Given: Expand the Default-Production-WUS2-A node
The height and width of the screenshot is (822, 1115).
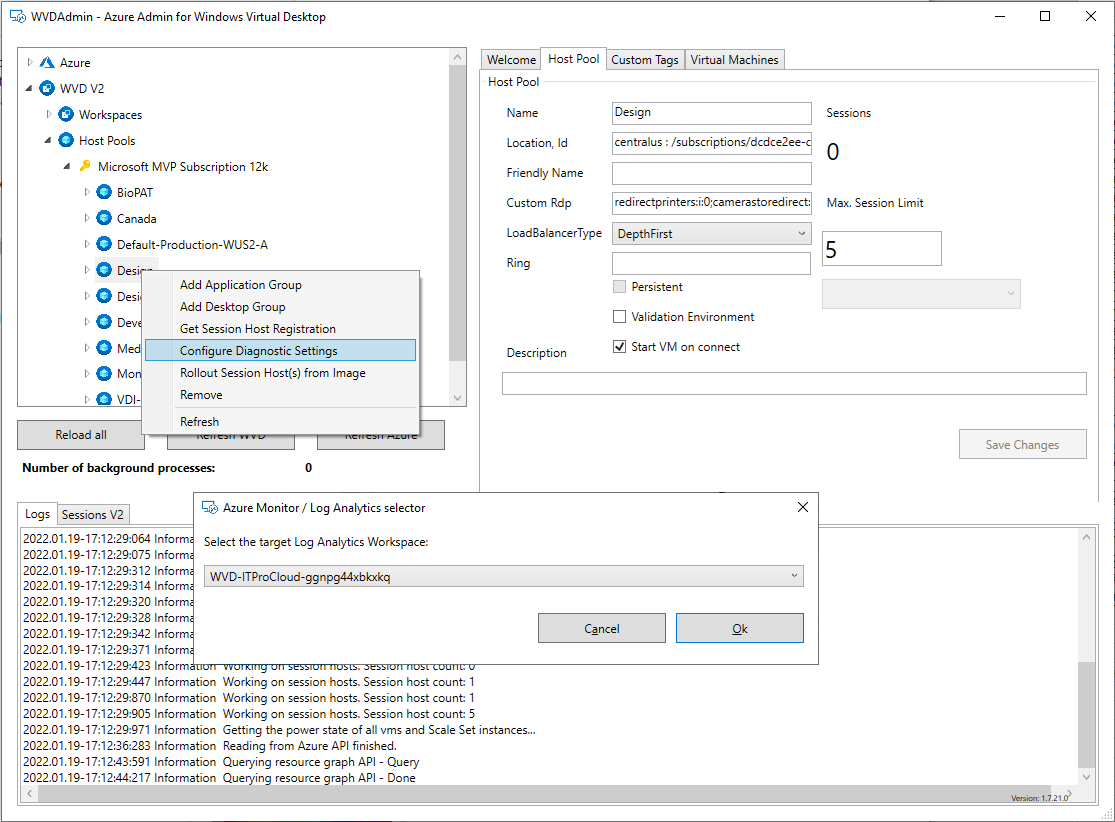Looking at the screenshot, I should tap(87, 244).
